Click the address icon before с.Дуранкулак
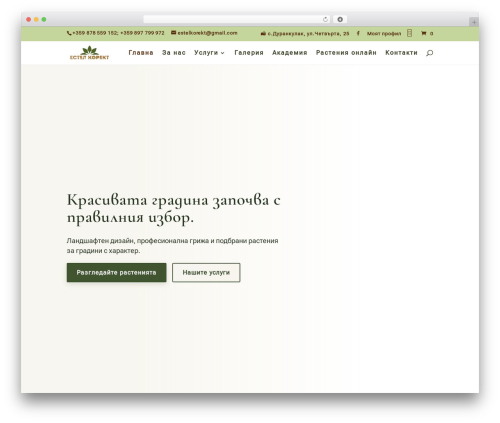Screen dimensions: 500x423 263,33
